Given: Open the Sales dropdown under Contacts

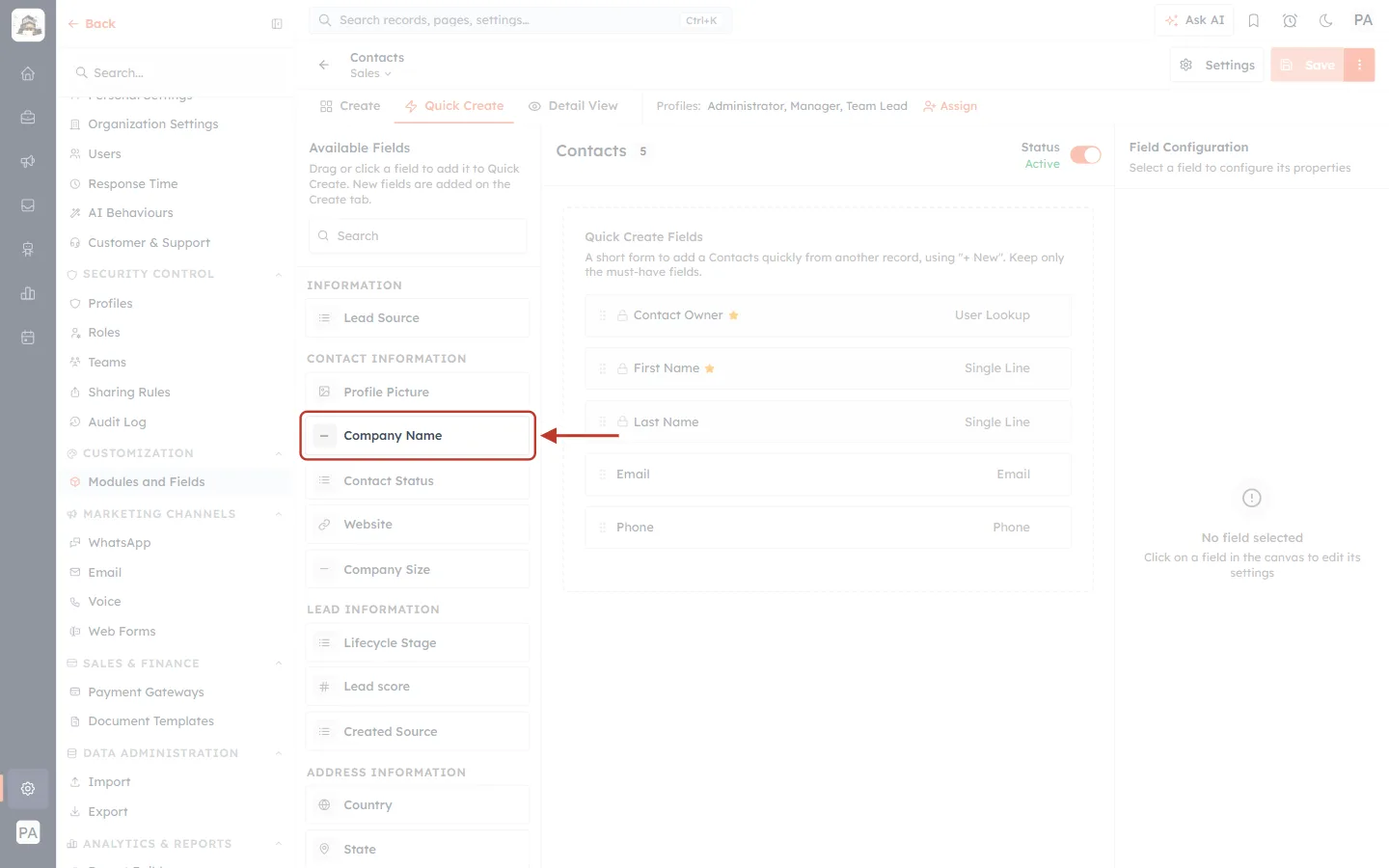Looking at the screenshot, I should [371, 73].
